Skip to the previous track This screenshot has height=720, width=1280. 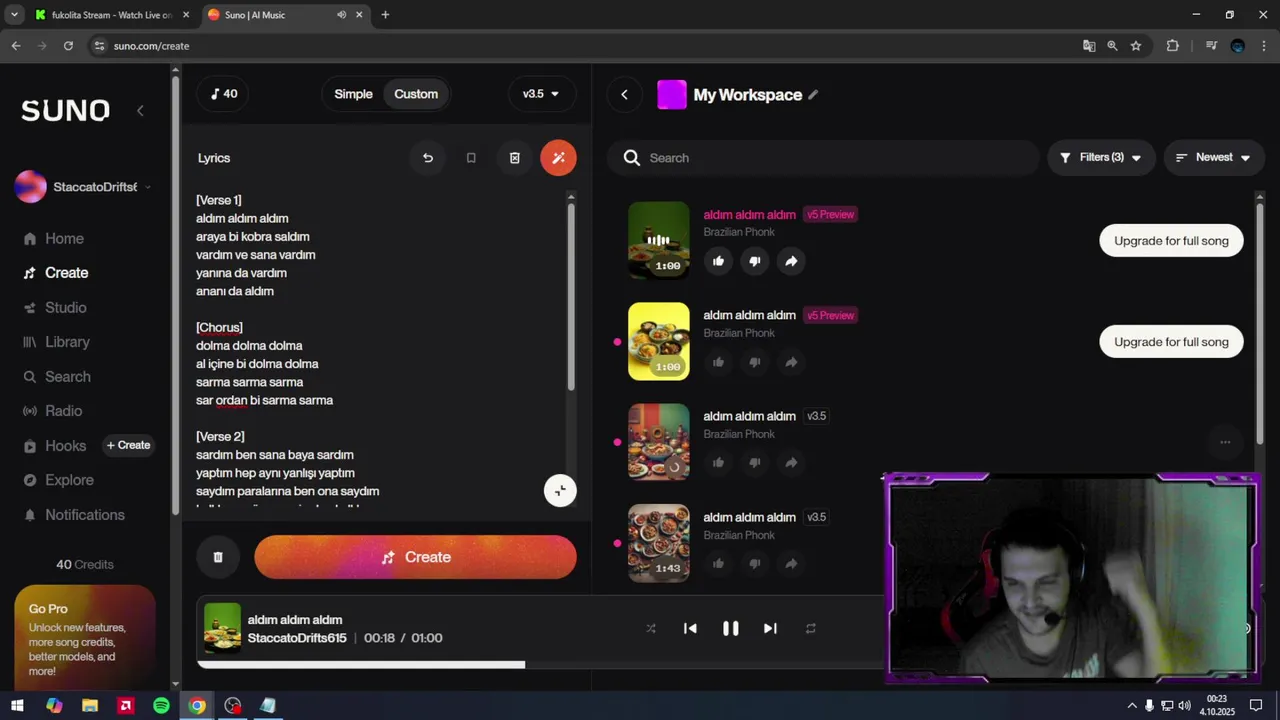click(690, 628)
